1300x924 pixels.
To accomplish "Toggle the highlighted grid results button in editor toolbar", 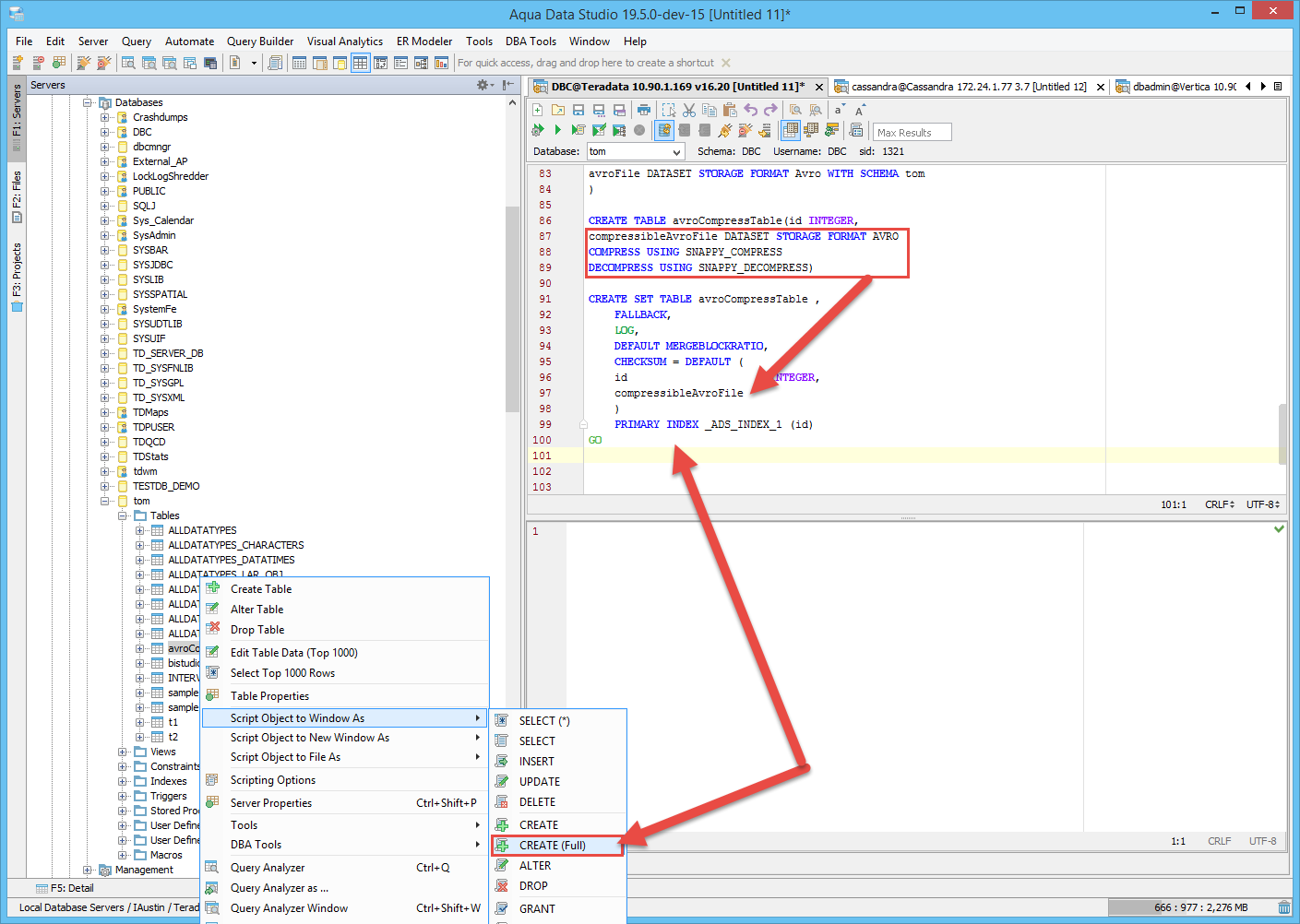I will [791, 130].
